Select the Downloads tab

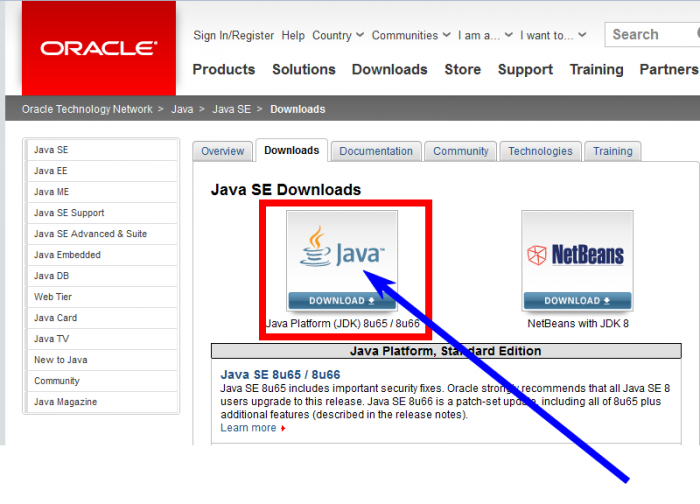coord(292,150)
